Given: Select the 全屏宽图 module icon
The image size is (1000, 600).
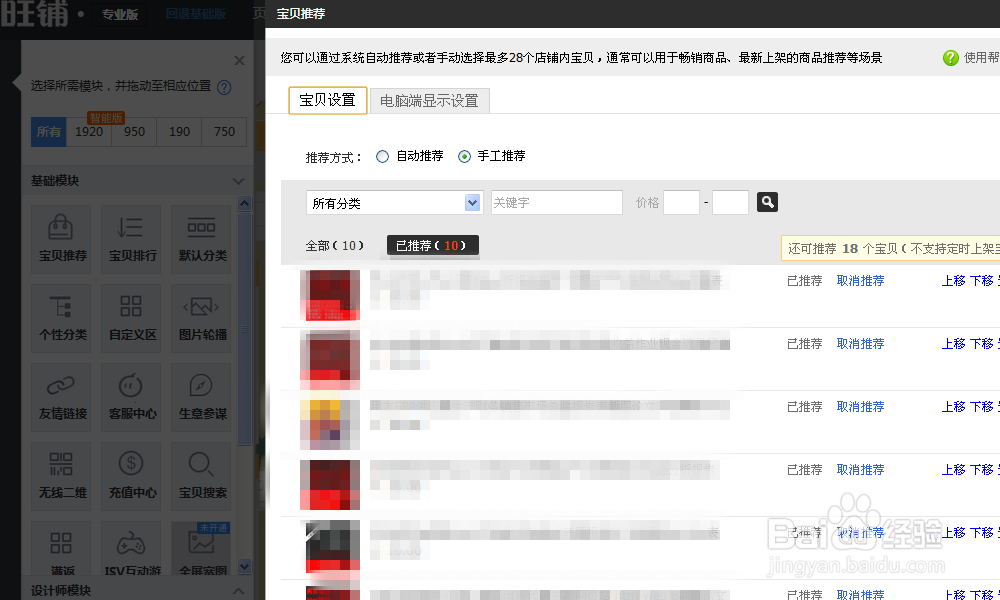Looking at the screenshot, I should click(201, 548).
